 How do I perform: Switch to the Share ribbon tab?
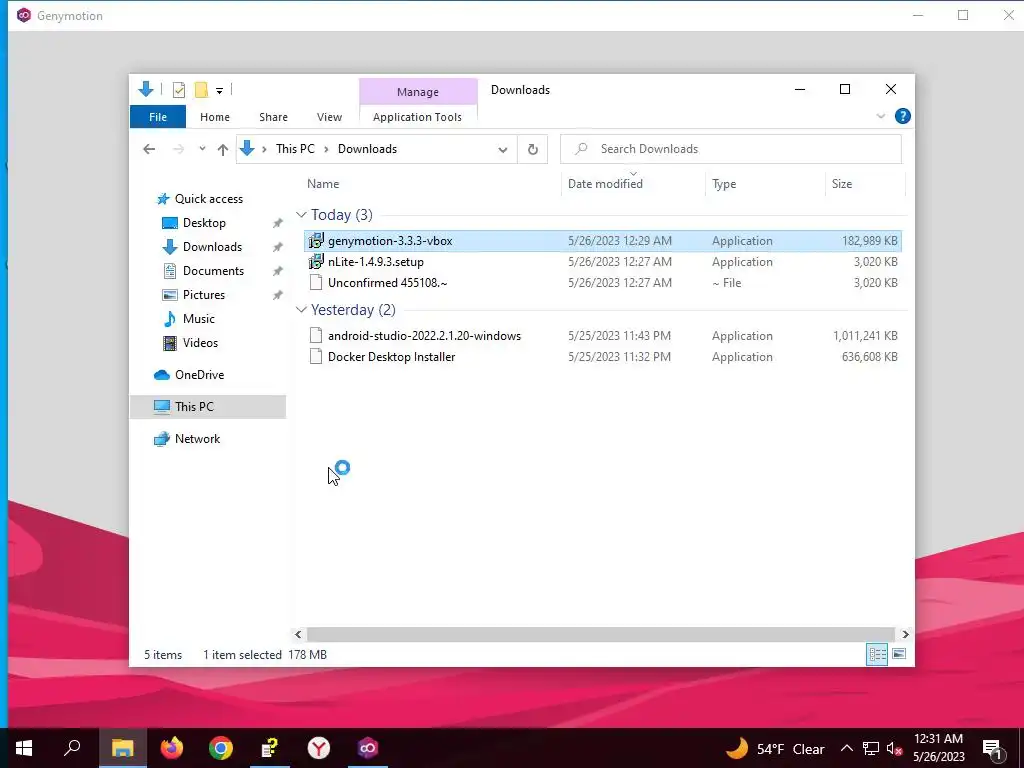pyautogui.click(x=273, y=117)
